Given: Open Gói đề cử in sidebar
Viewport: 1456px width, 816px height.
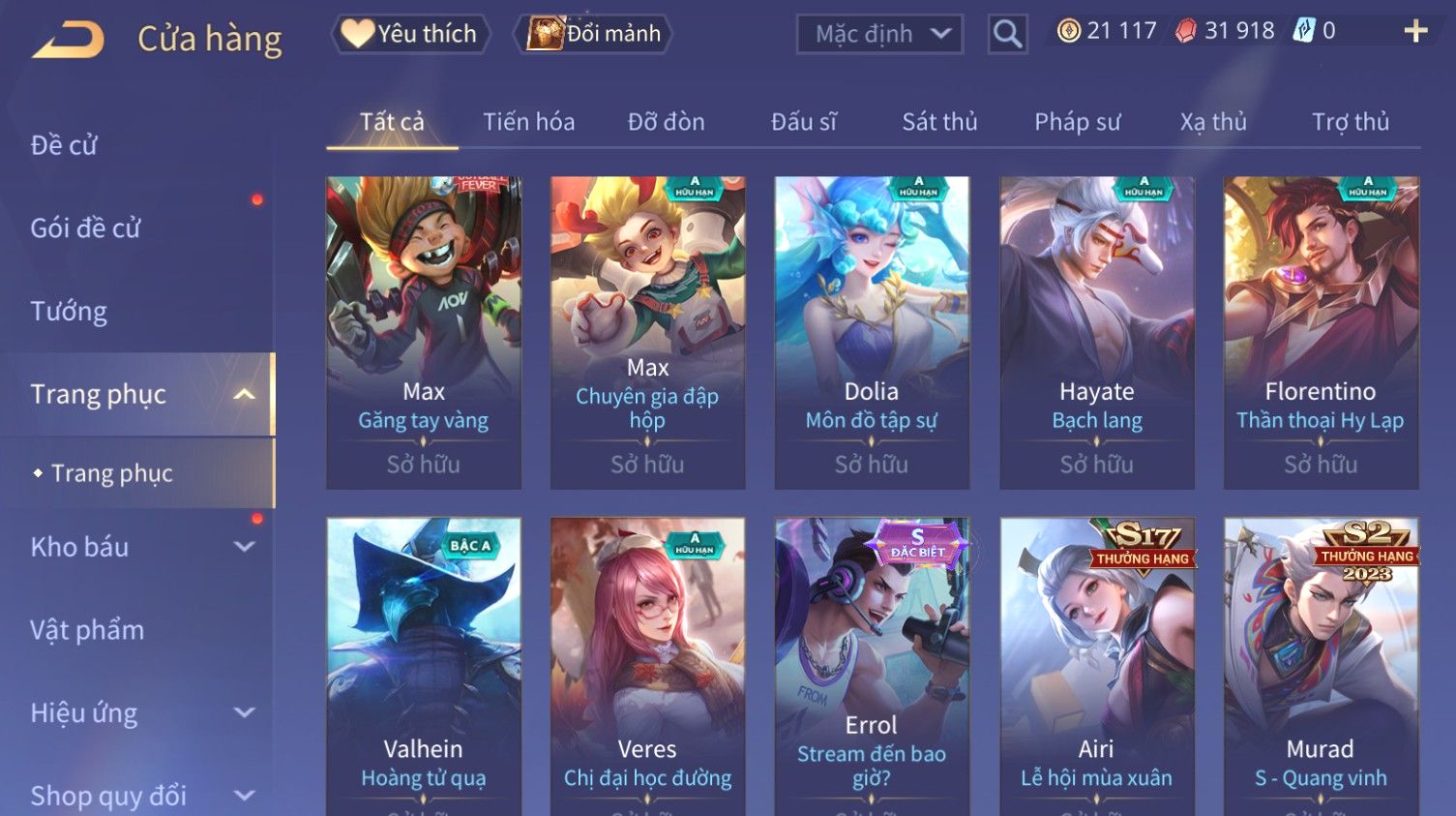Looking at the screenshot, I should pyautogui.click(x=85, y=228).
